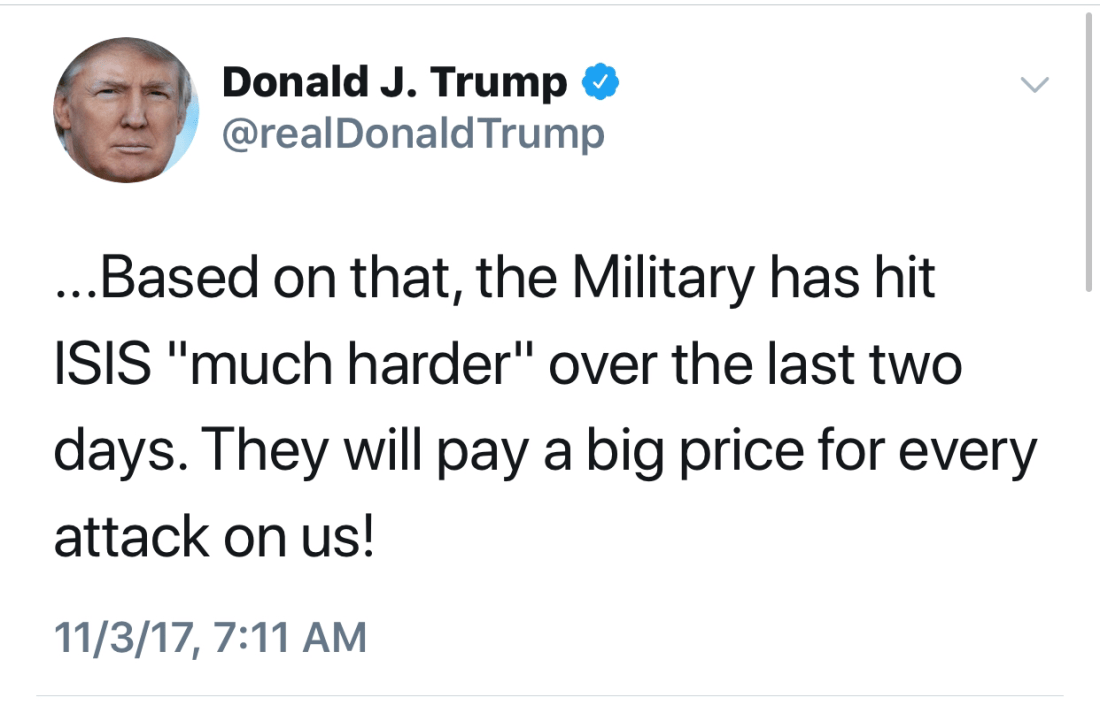Click the time 7:11 AM in the timestamp
This screenshot has width=1100, height=713.
pos(292,636)
